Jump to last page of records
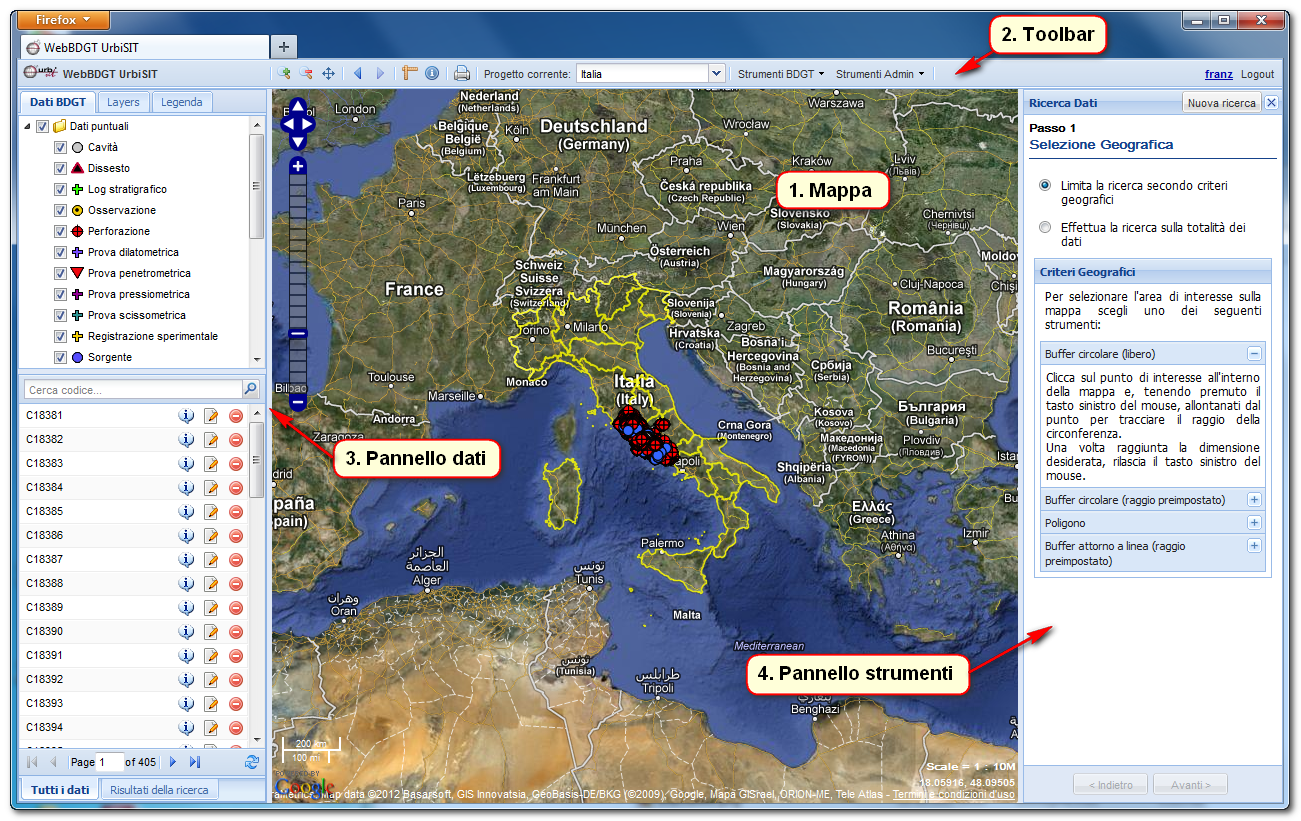The height and width of the screenshot is (821, 1301). coord(195,762)
